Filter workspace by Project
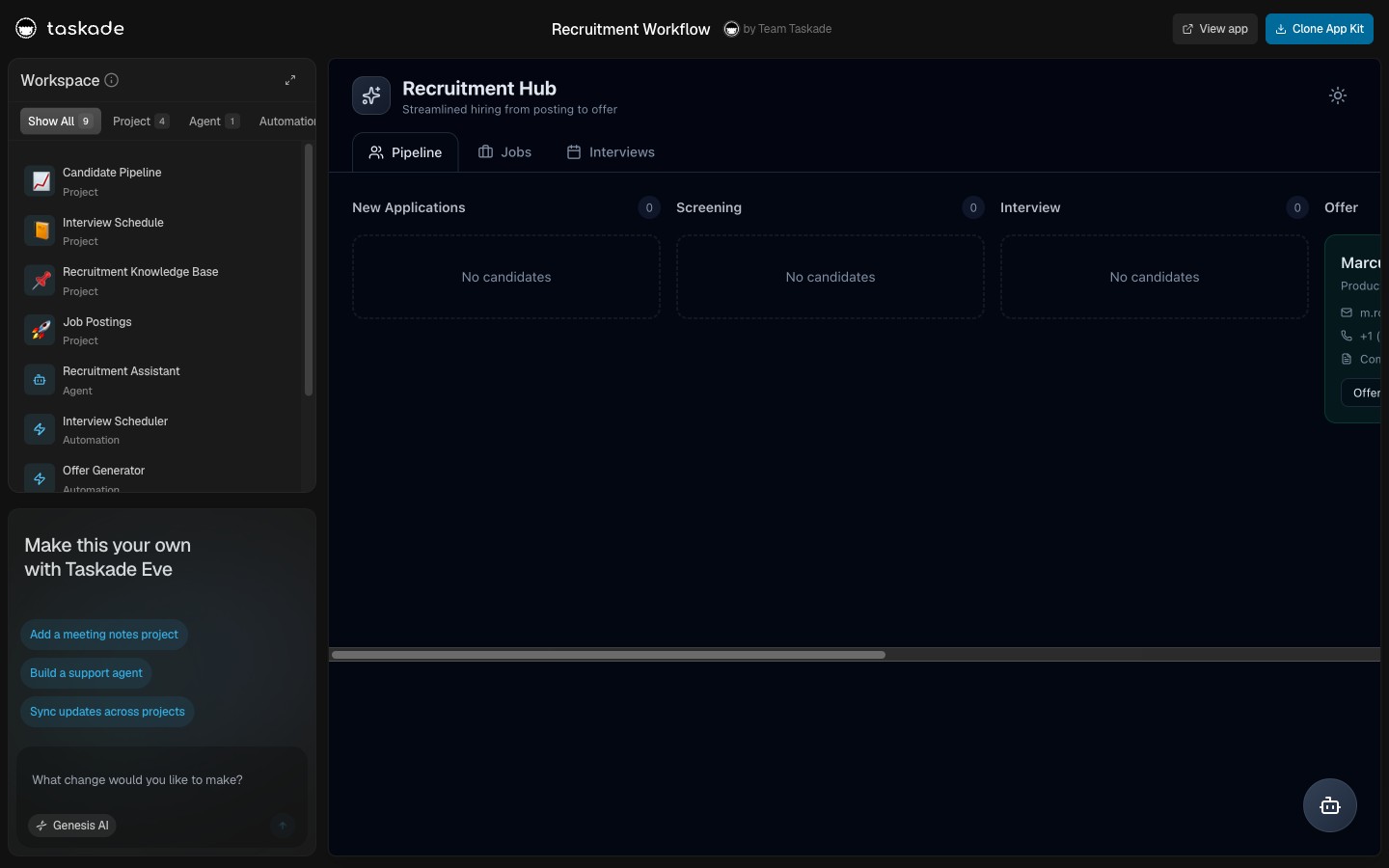Viewport: 1389px width, 868px height. tap(141, 122)
